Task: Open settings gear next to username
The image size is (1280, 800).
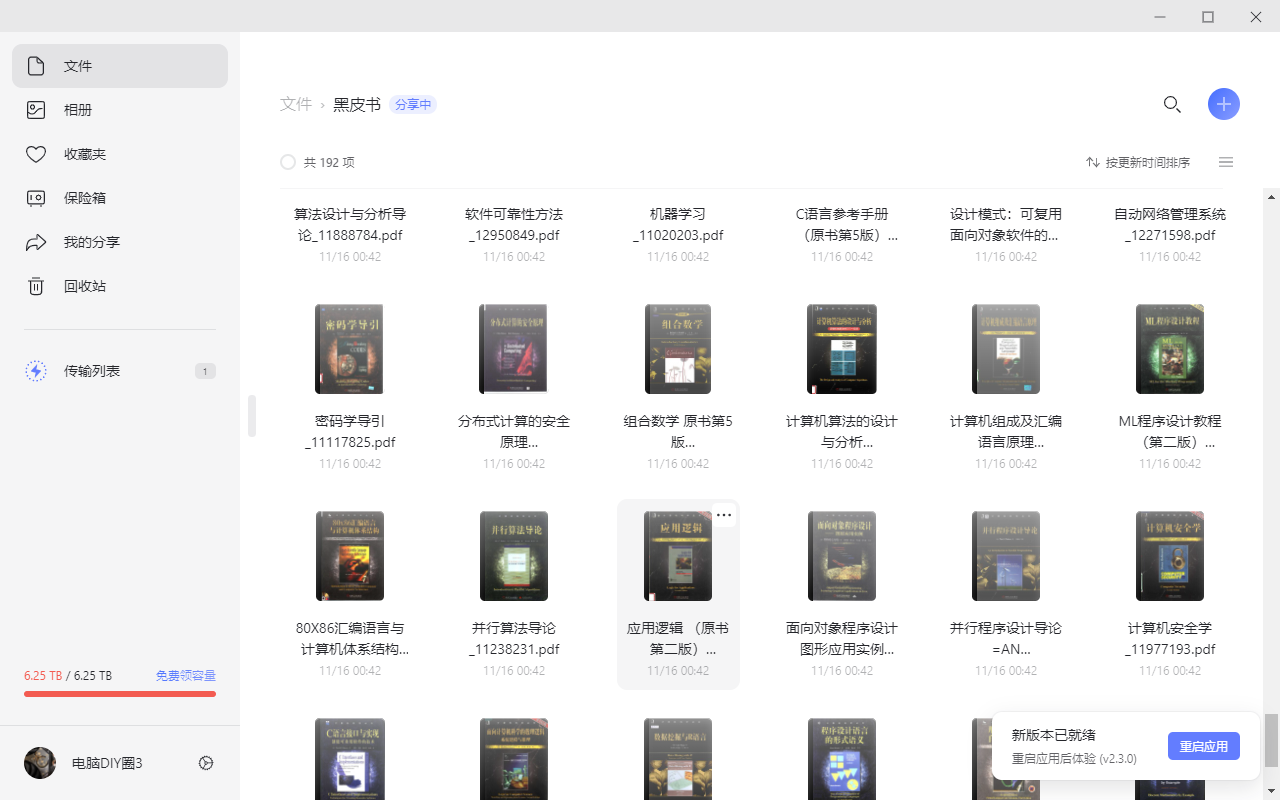Action: 206,763
